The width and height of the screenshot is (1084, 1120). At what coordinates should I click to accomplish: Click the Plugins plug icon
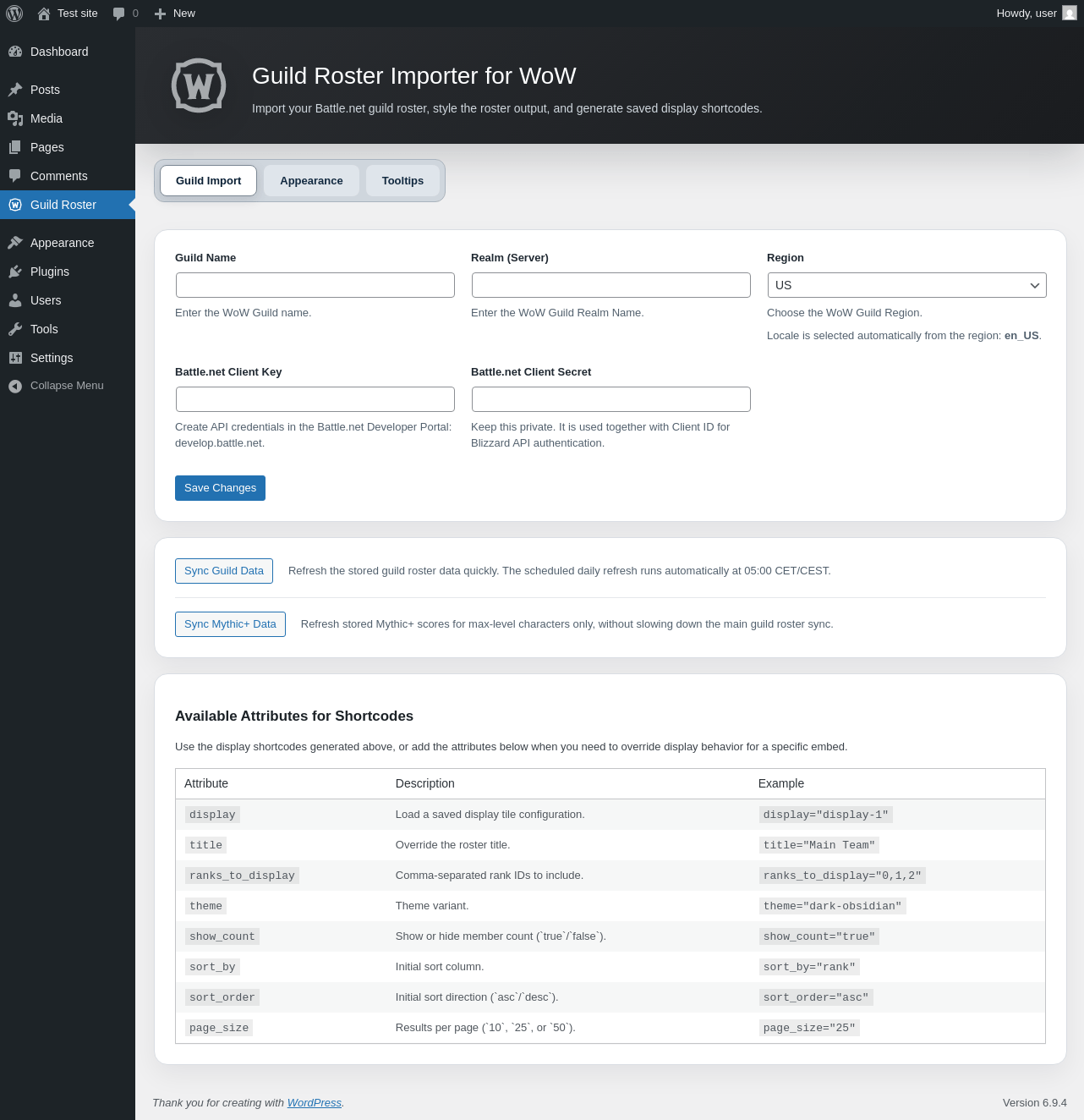(15, 272)
